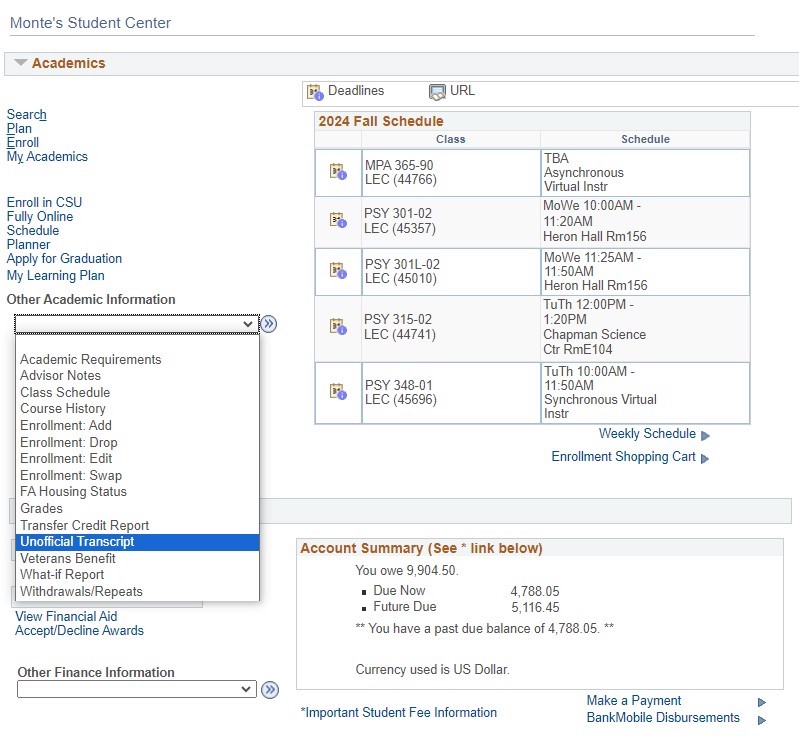This screenshot has height=746, width=799.
Task: Open deadlines icon for PSY 348-01
Action: click(x=338, y=392)
